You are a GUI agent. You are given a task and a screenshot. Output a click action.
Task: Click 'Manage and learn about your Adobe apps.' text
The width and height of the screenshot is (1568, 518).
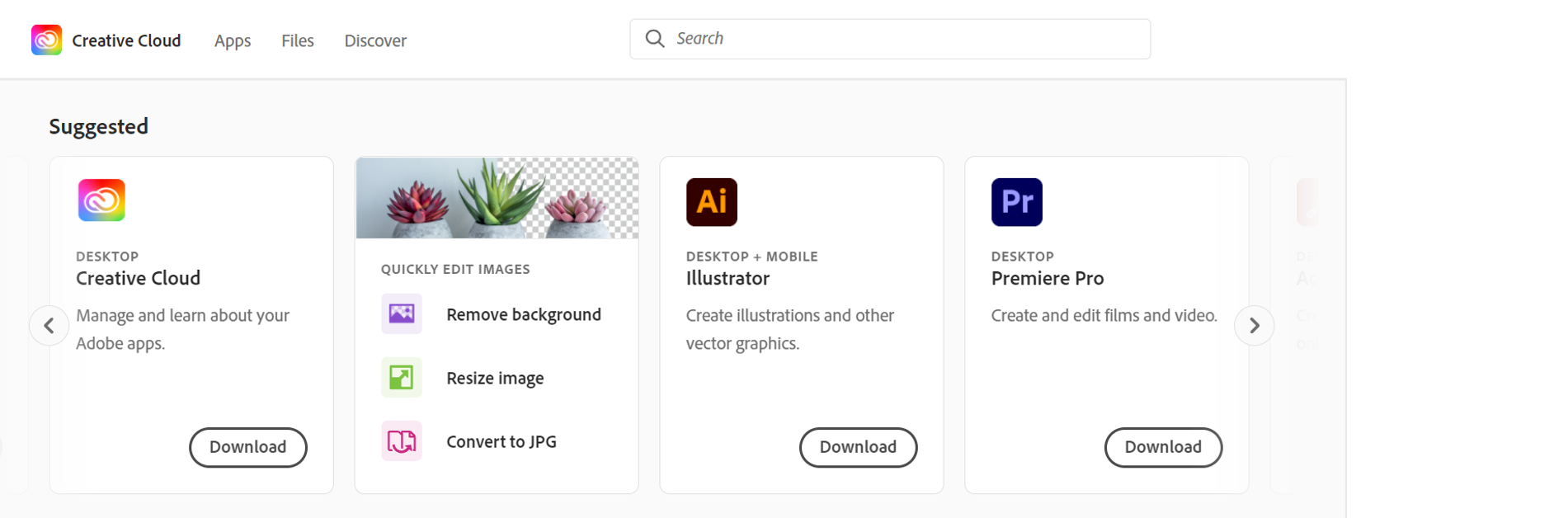[183, 329]
